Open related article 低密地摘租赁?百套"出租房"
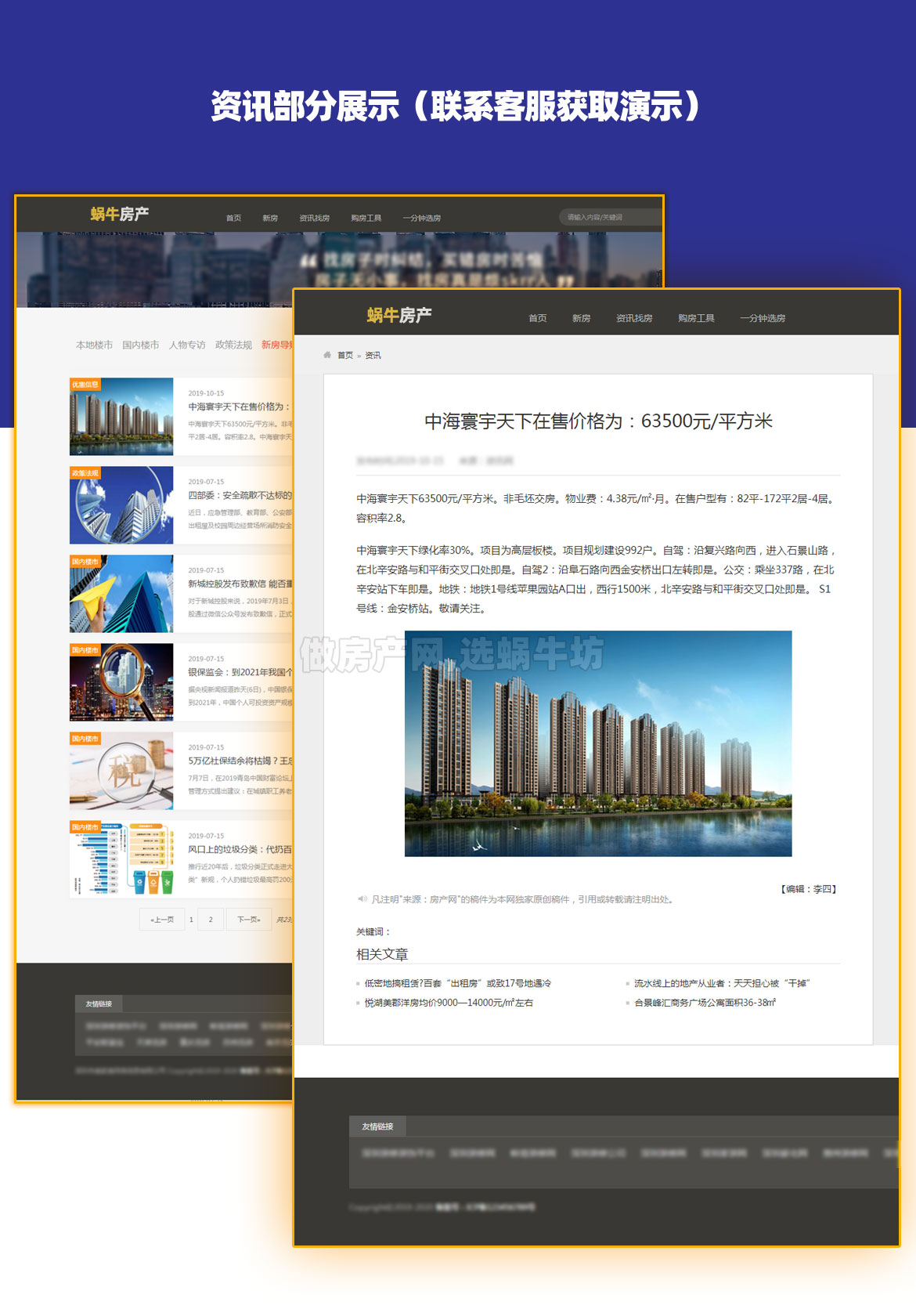 (x=458, y=983)
